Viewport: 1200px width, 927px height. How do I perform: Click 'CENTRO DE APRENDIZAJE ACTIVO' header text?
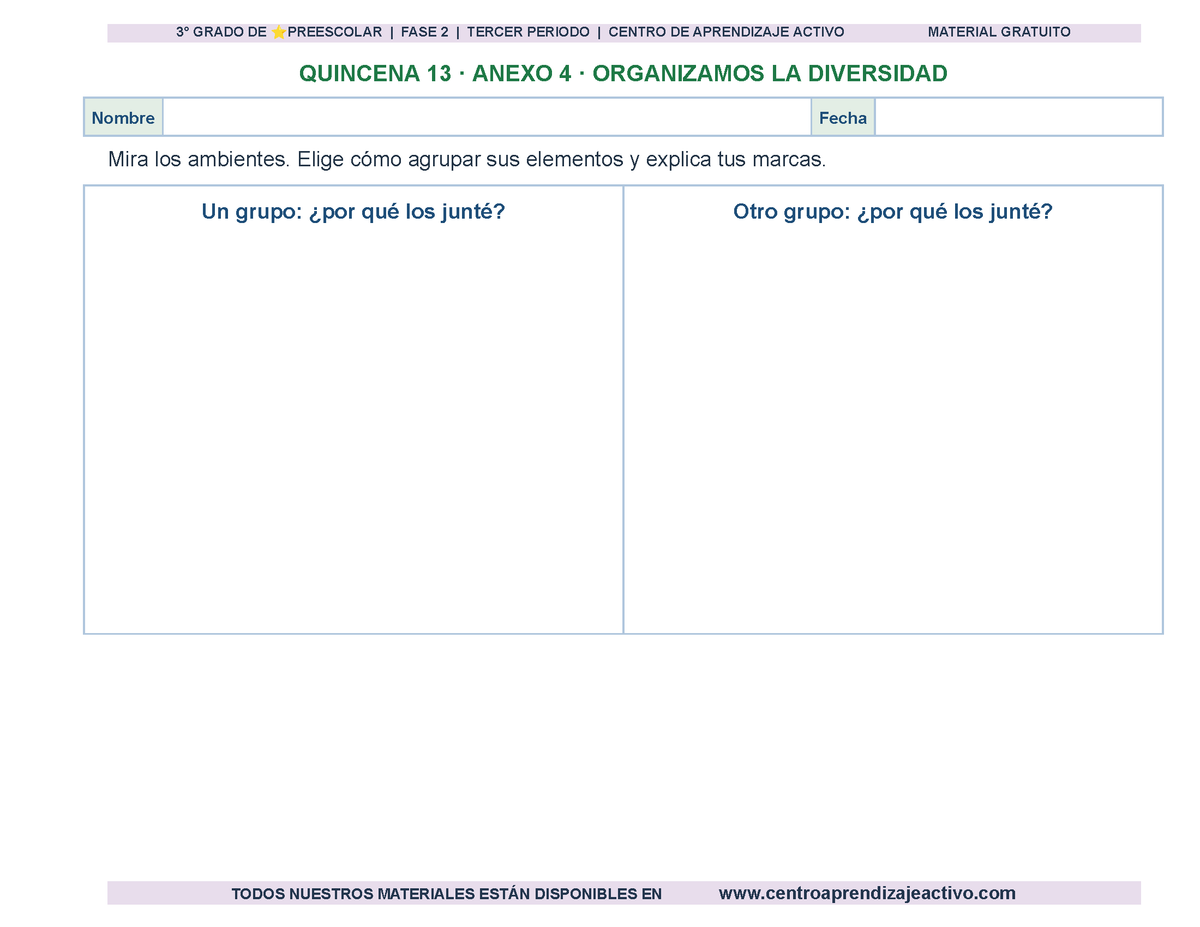click(726, 32)
